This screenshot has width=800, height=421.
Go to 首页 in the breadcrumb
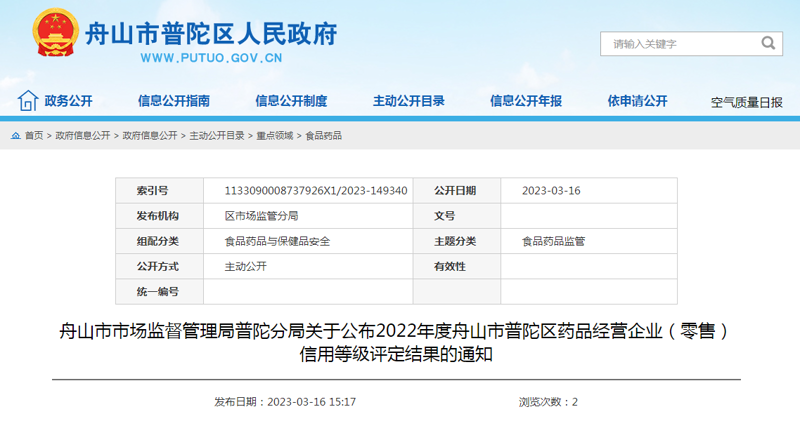[34, 136]
